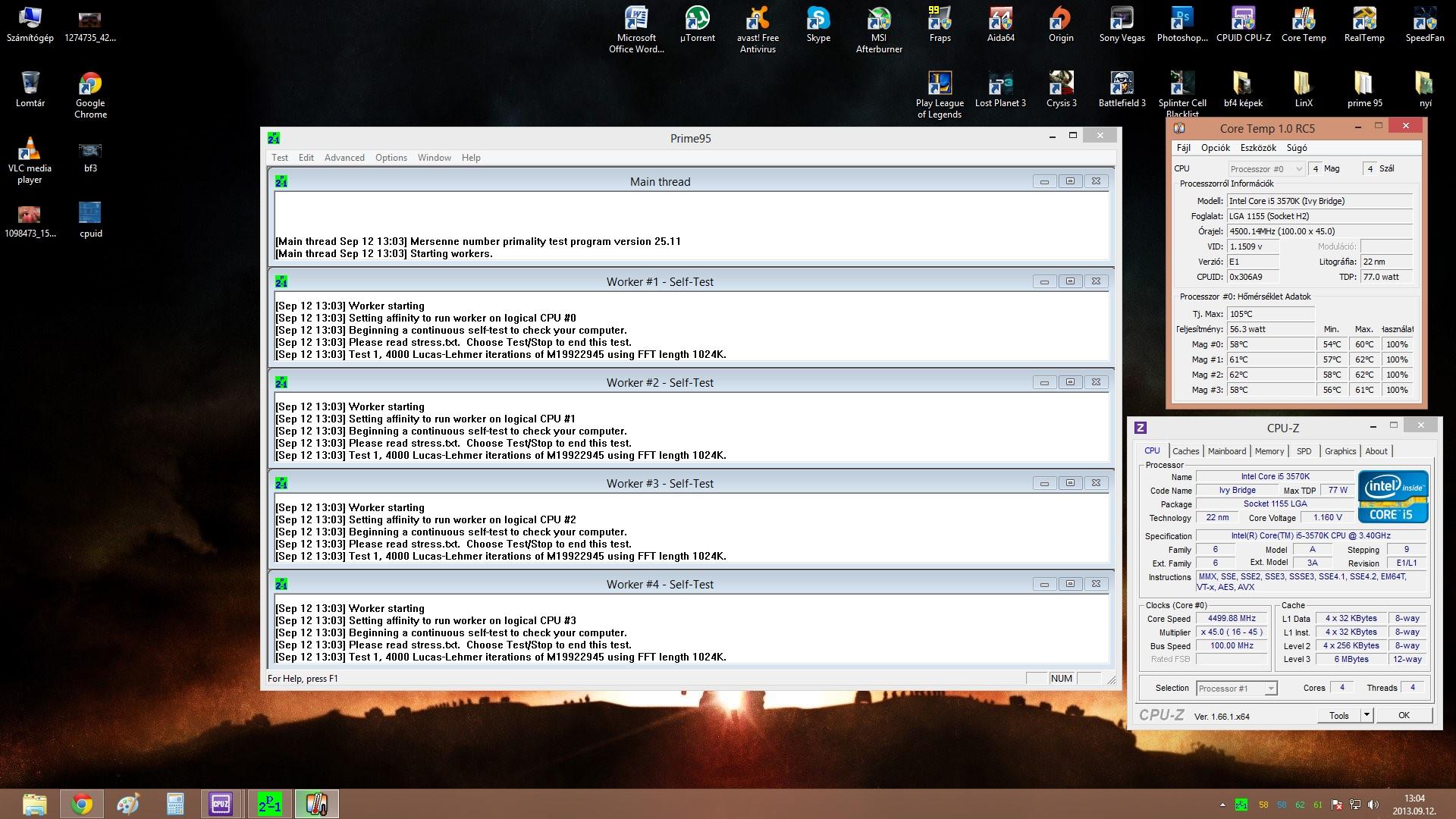The width and height of the screenshot is (1456, 819).
Task: Open the Window menu in Prime95
Action: [435, 158]
